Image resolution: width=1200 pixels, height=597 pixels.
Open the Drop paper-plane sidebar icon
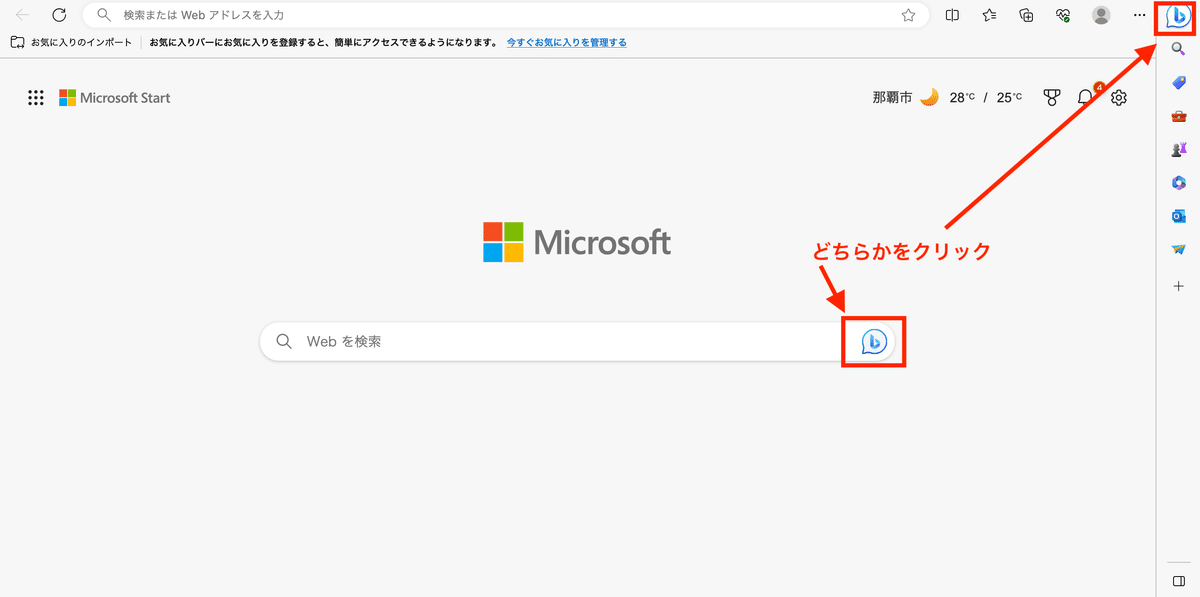tap(1178, 249)
